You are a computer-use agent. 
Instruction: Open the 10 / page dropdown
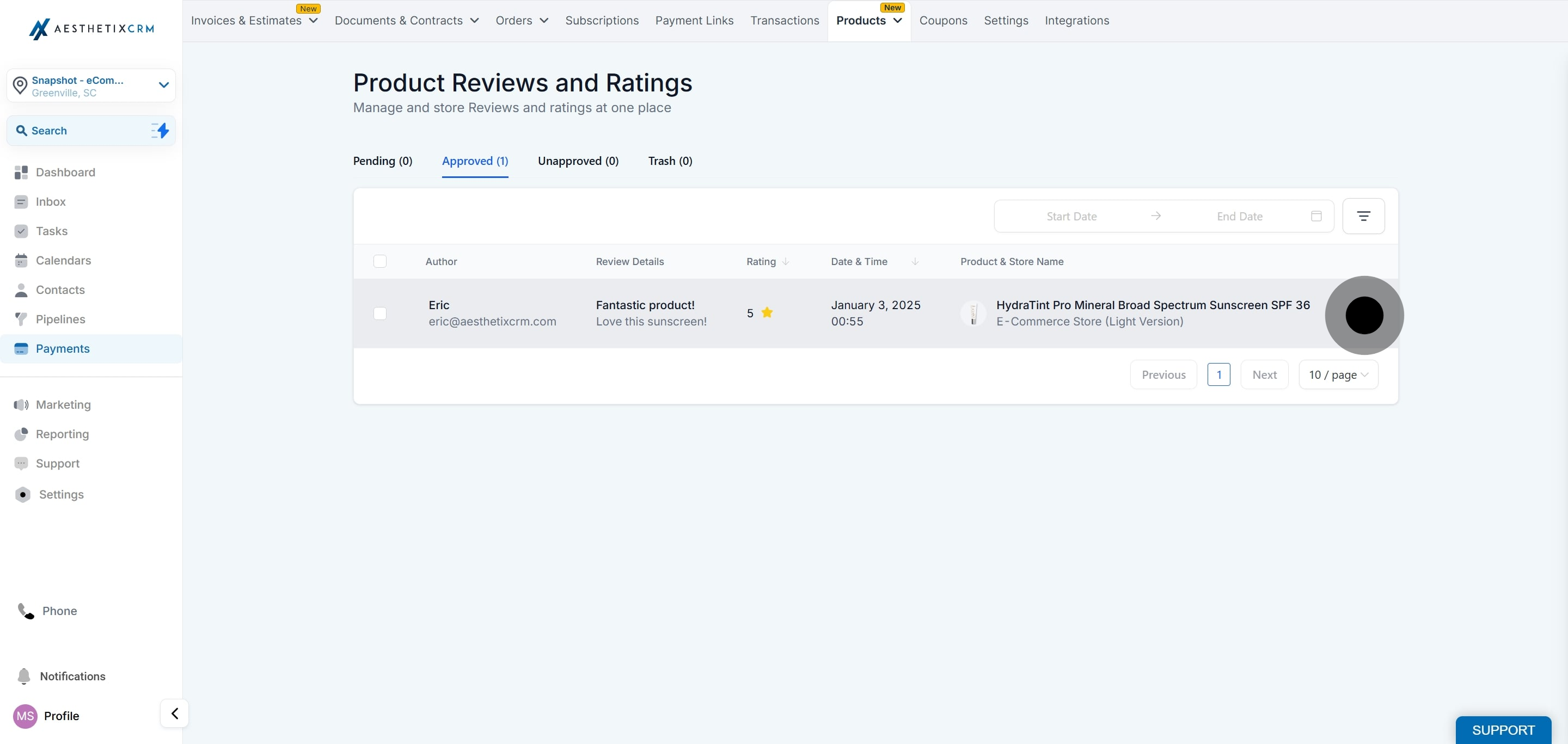(1338, 375)
